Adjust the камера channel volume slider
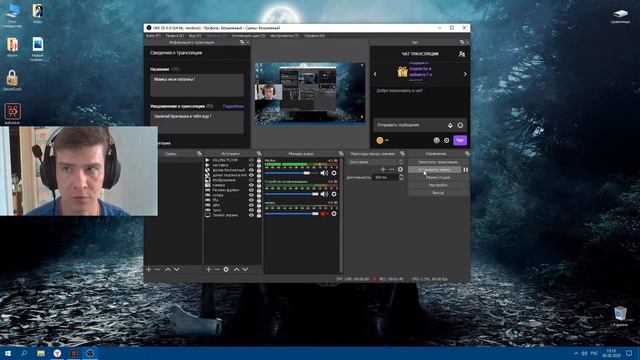This screenshot has width=640, height=360. [292, 213]
